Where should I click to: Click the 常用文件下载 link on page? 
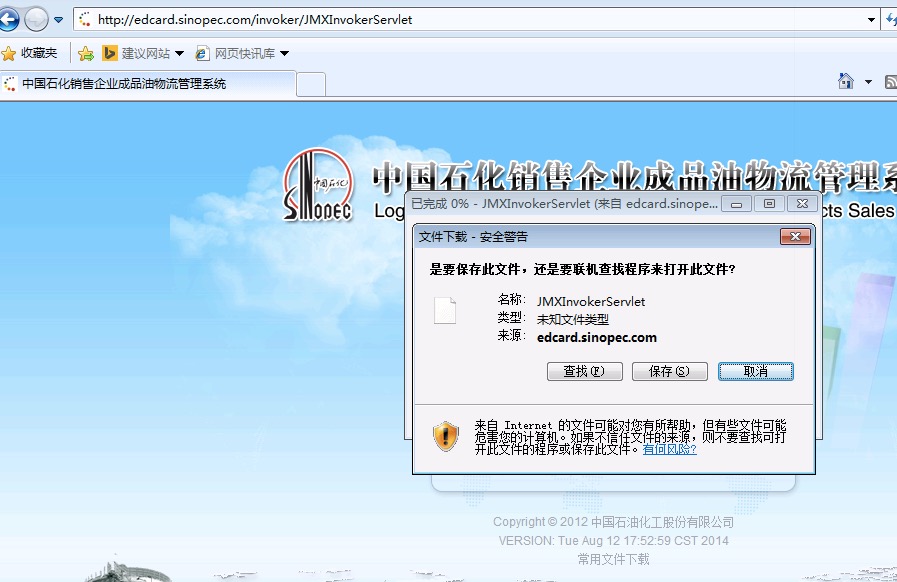pyautogui.click(x=613, y=559)
